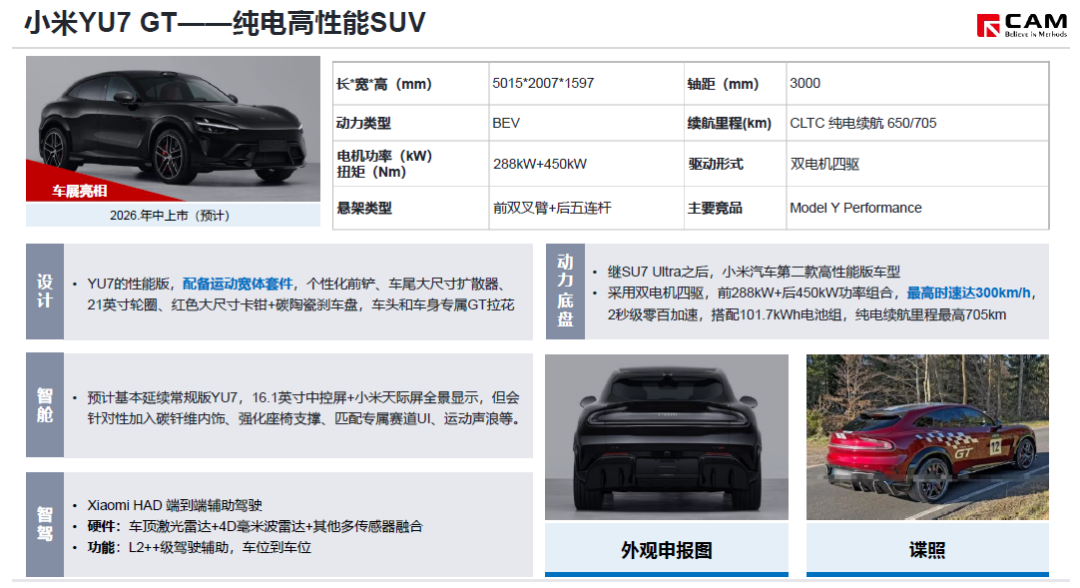Click the blue text 配备运动宽体套件

[x=238, y=284]
